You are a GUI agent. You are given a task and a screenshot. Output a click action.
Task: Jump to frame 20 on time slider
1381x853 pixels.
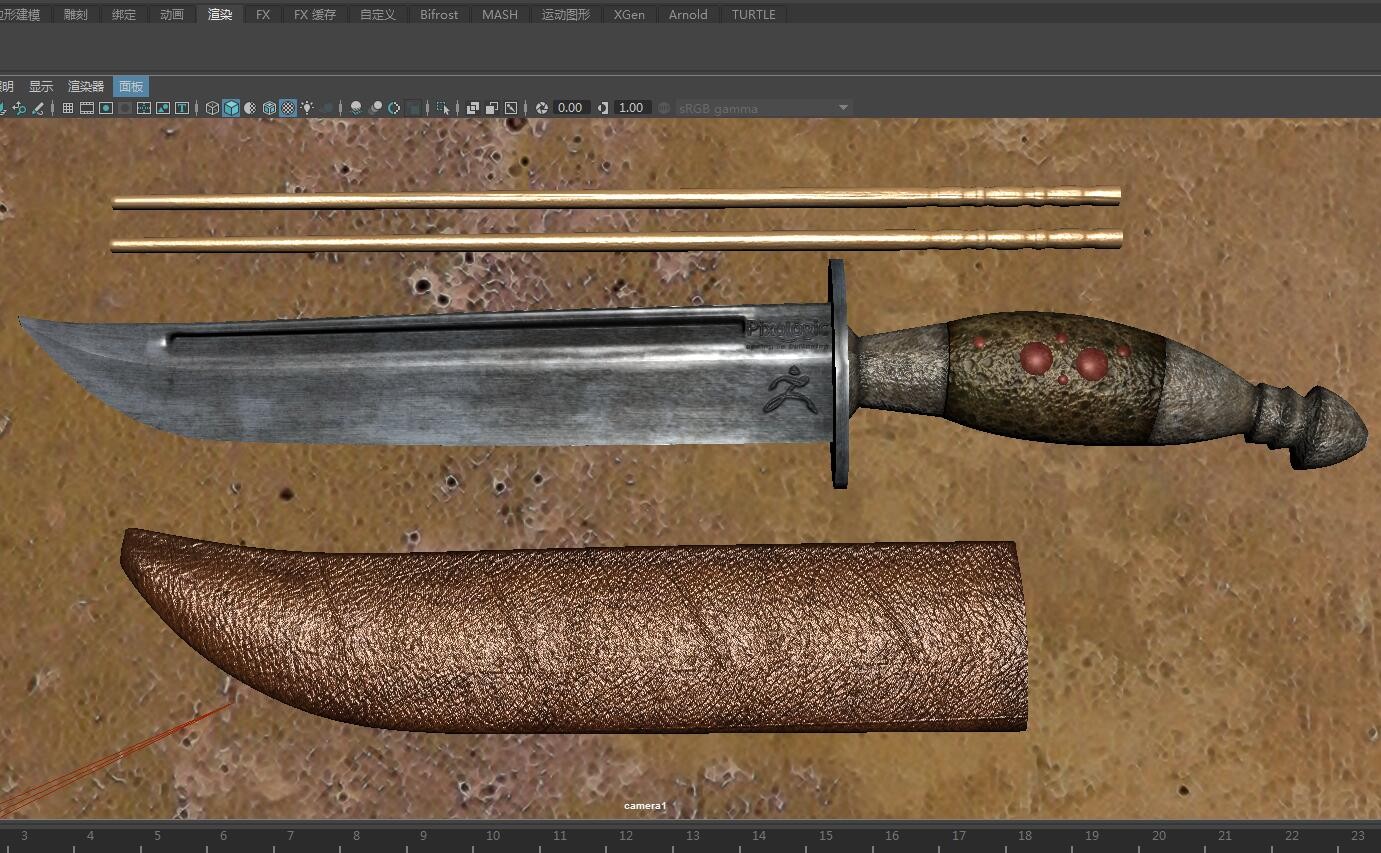(x=1158, y=836)
